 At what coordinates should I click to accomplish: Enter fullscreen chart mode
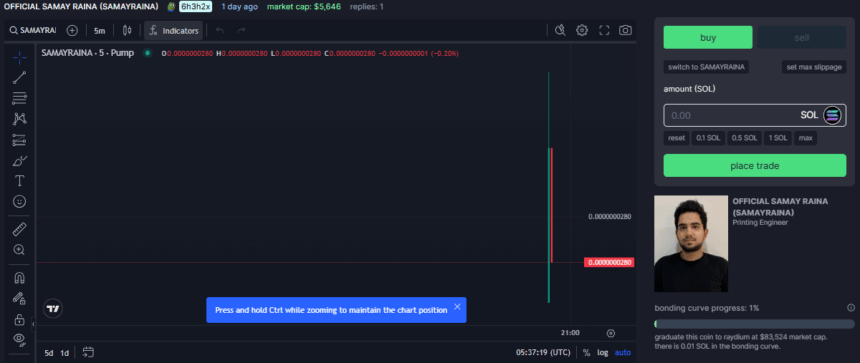(604, 31)
